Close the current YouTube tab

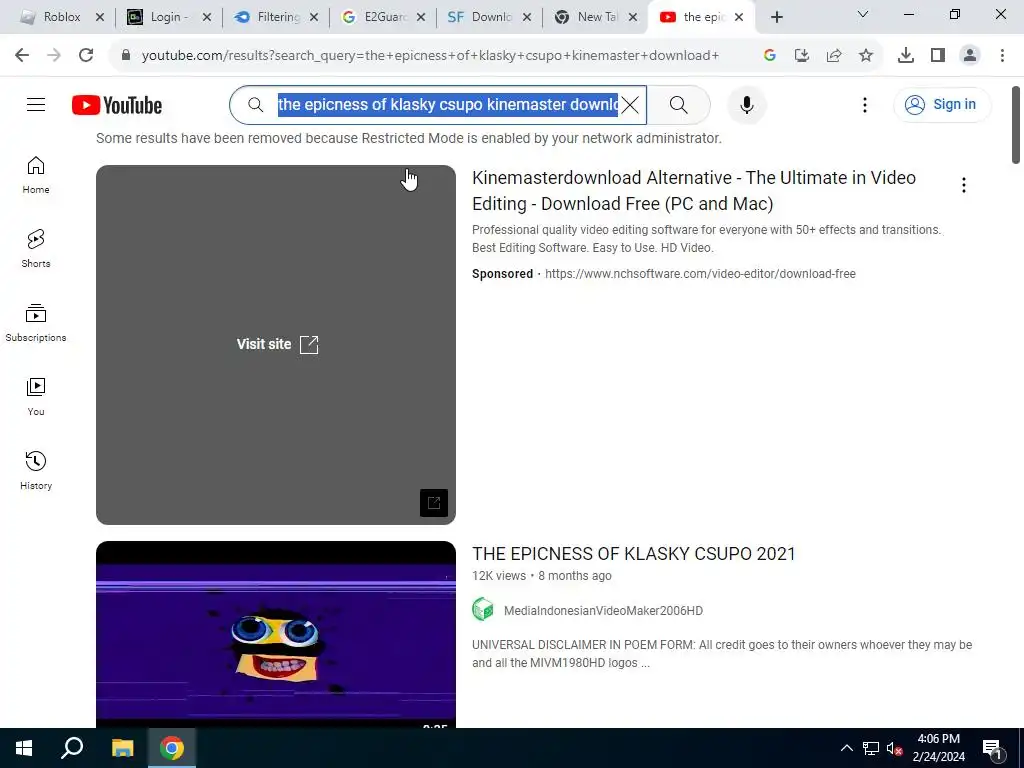pyautogui.click(x=739, y=17)
